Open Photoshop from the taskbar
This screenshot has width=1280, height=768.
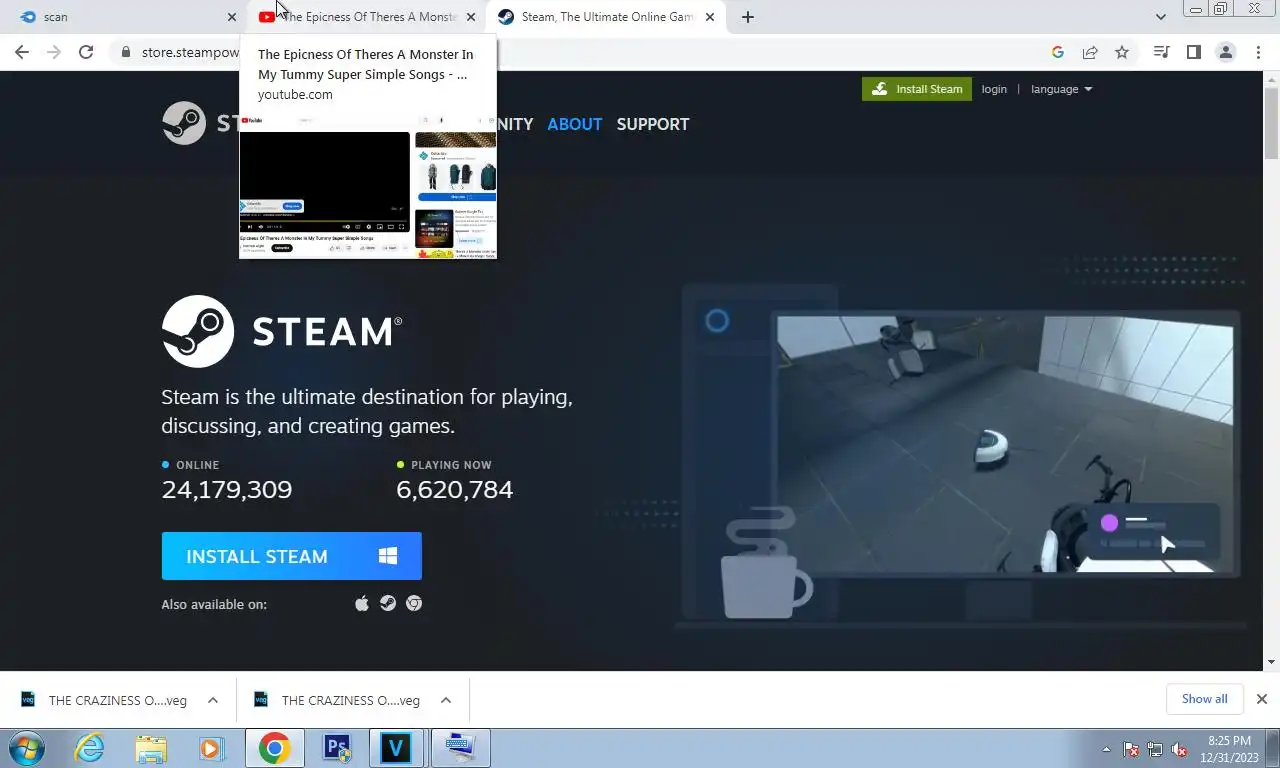coord(336,748)
